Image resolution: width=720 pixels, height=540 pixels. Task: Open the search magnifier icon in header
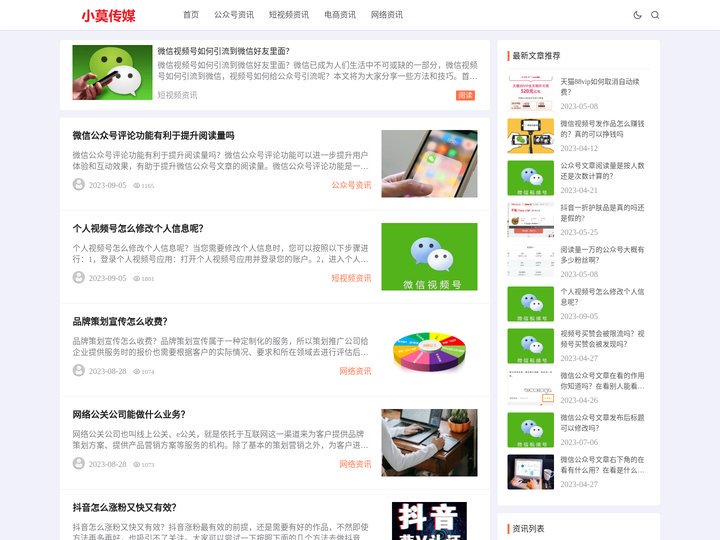655,15
